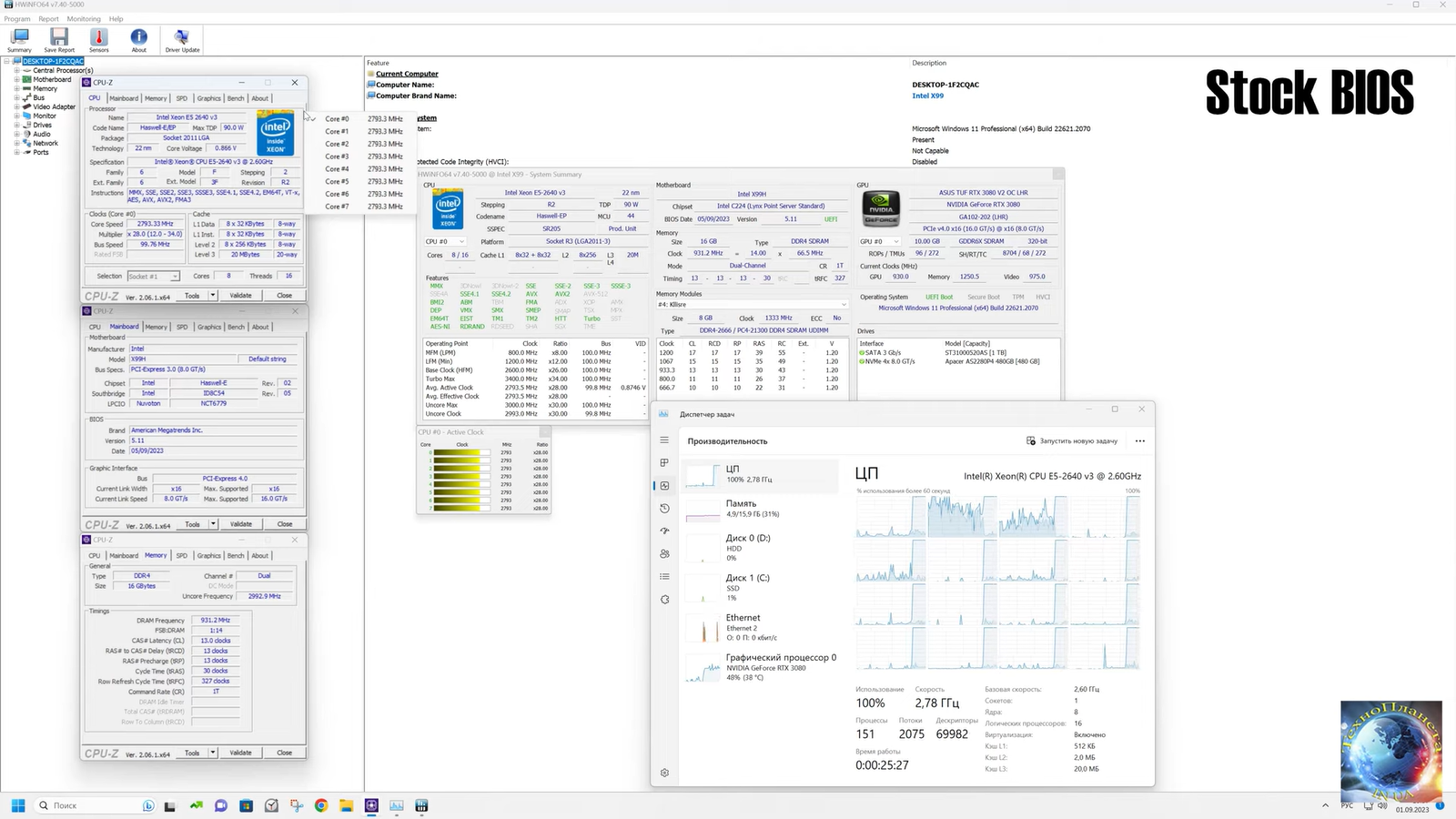Click the Summary toolbar icon
Image resolution: width=1456 pixels, height=819 pixels.
tap(19, 40)
